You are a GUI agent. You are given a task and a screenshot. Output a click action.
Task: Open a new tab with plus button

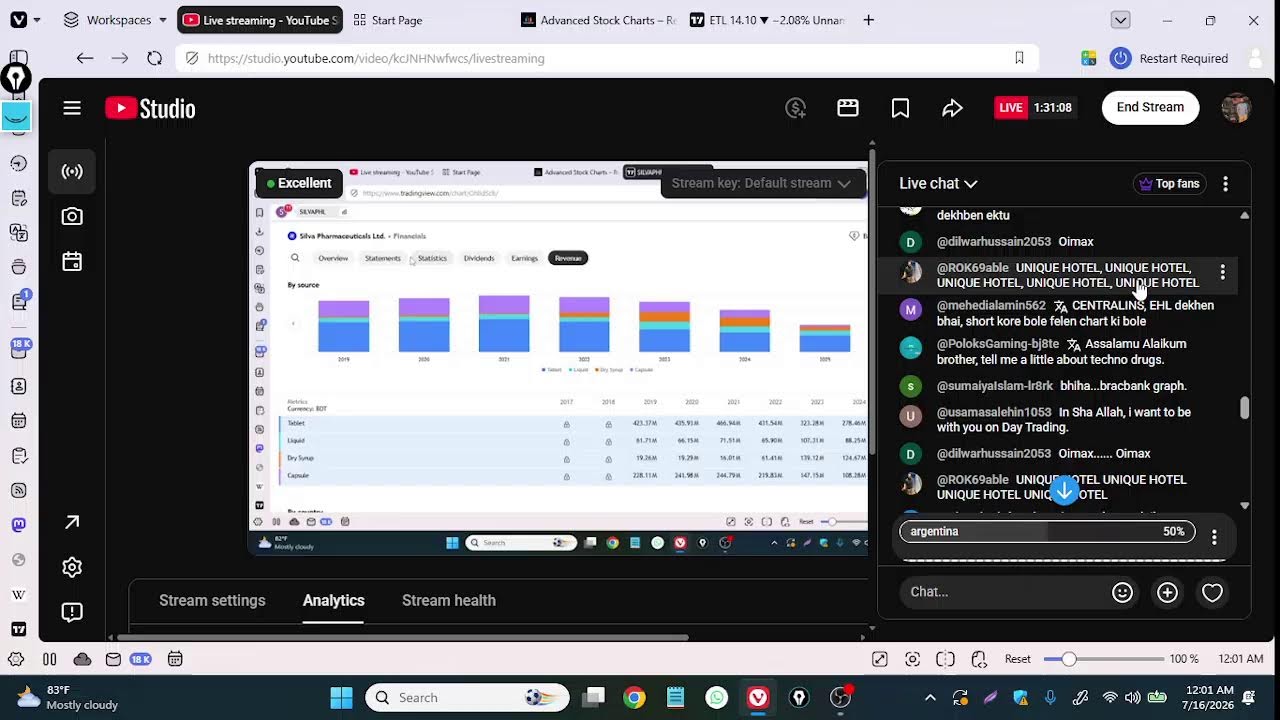point(868,20)
